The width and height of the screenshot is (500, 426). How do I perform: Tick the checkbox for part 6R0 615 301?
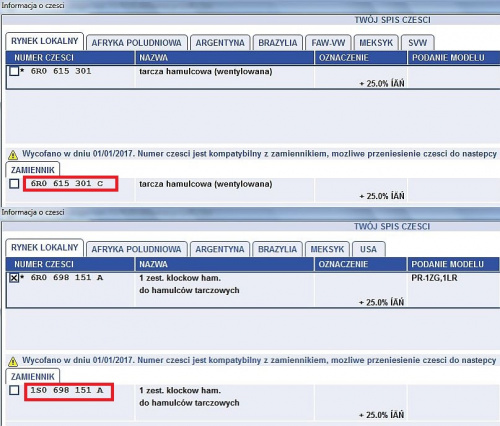14,71
